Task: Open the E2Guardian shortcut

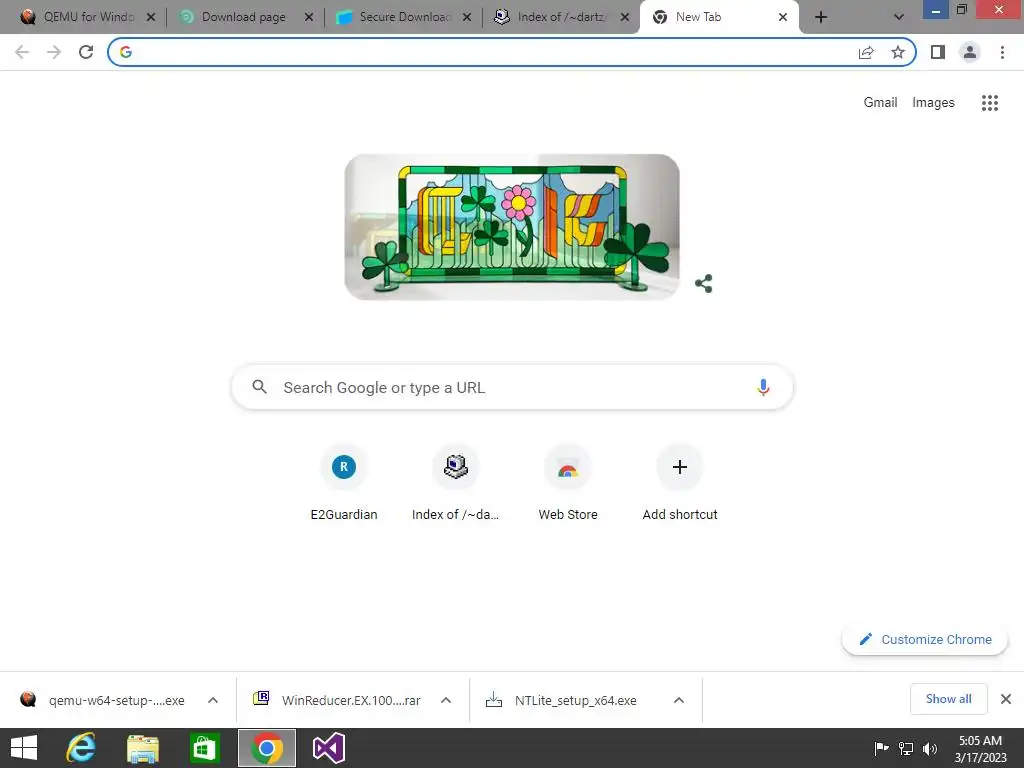Action: tap(344, 483)
